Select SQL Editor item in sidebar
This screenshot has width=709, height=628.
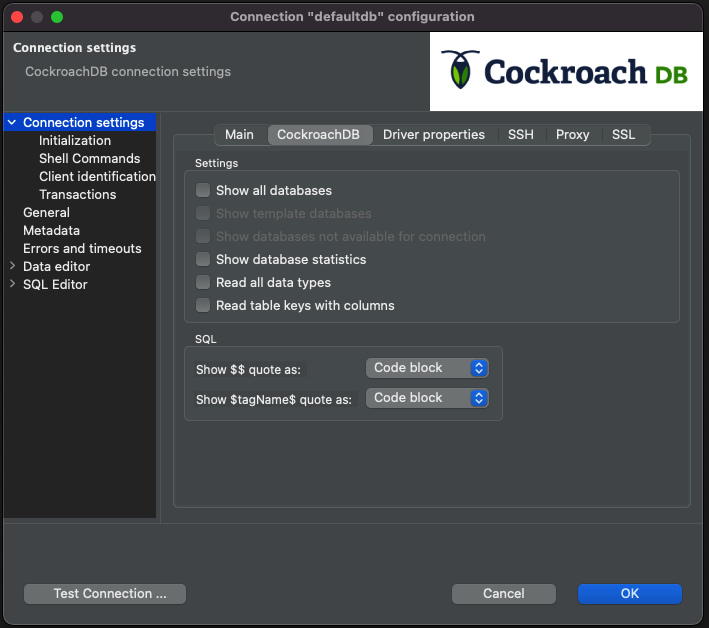pyautogui.click(x=55, y=284)
